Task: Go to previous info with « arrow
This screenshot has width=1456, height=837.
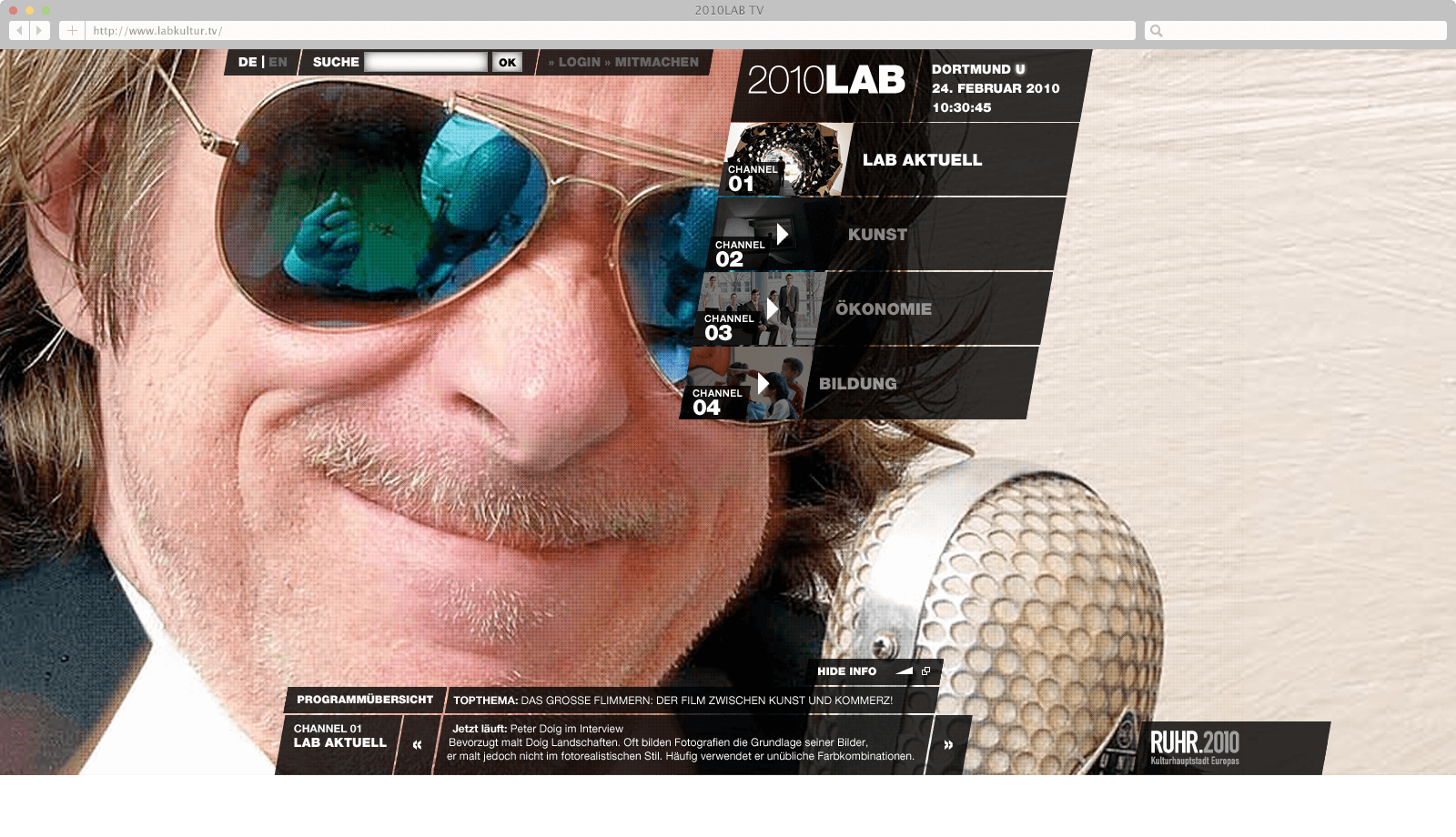Action: 417,745
